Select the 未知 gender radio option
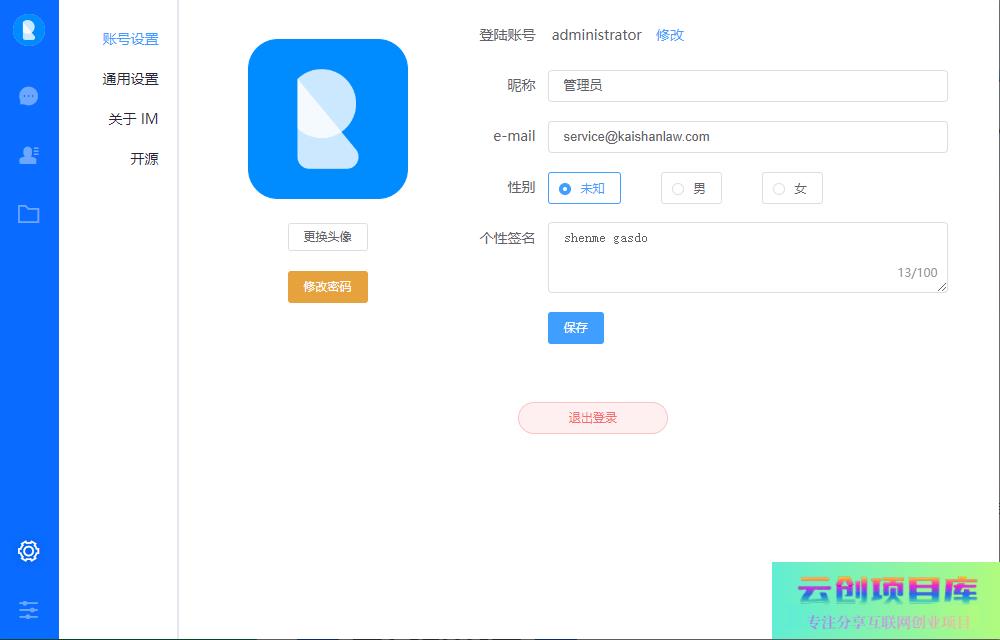The image size is (1000, 640). 584,188
